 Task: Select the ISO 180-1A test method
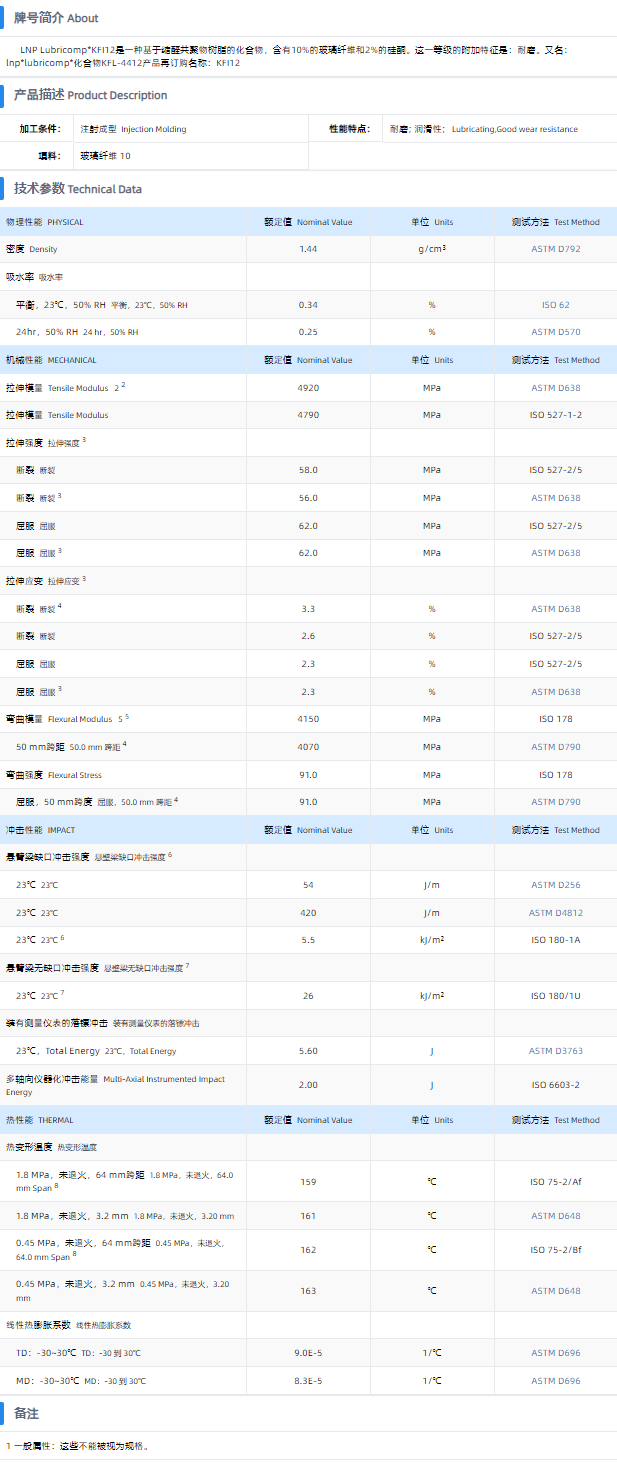(x=555, y=940)
